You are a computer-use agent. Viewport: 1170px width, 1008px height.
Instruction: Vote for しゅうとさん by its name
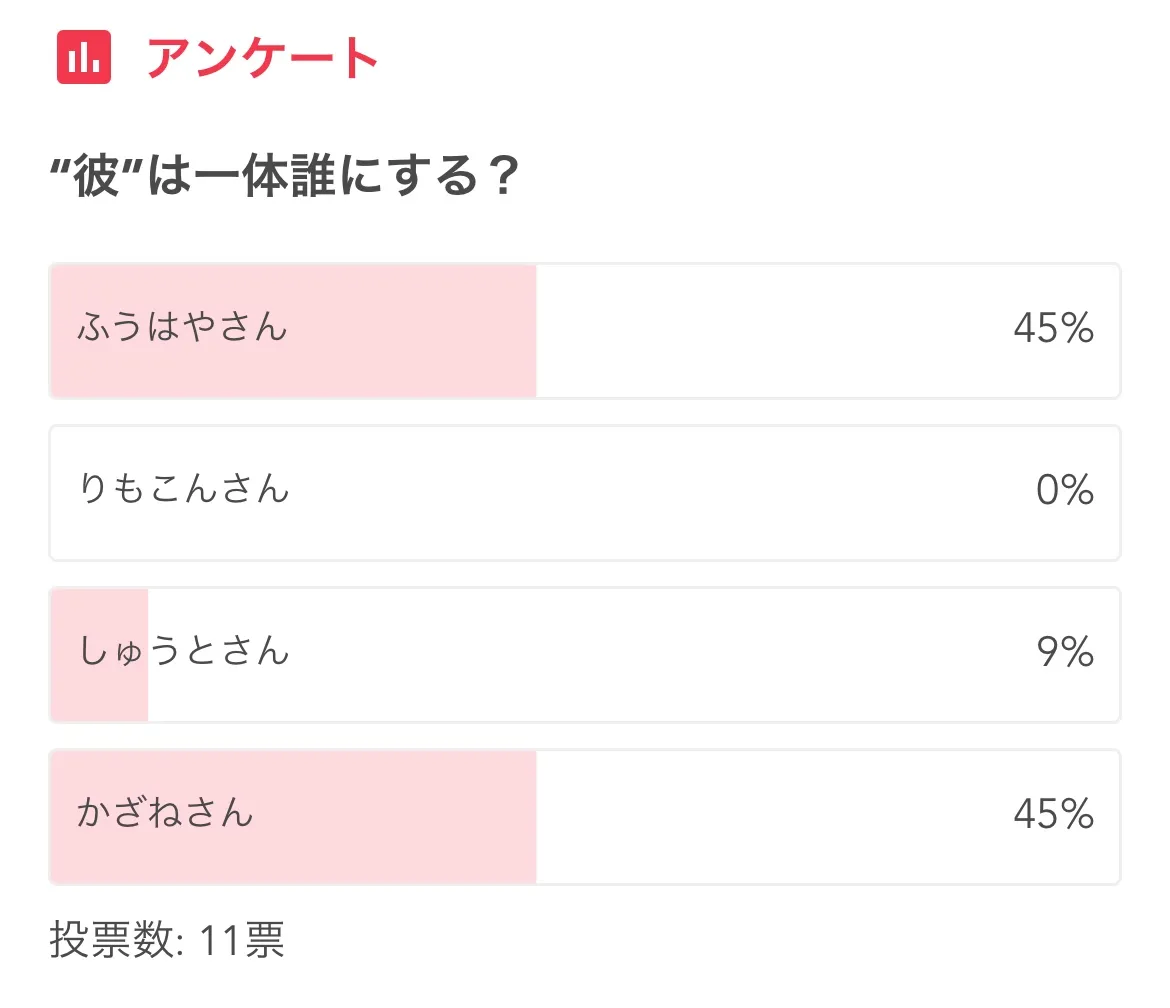click(184, 652)
